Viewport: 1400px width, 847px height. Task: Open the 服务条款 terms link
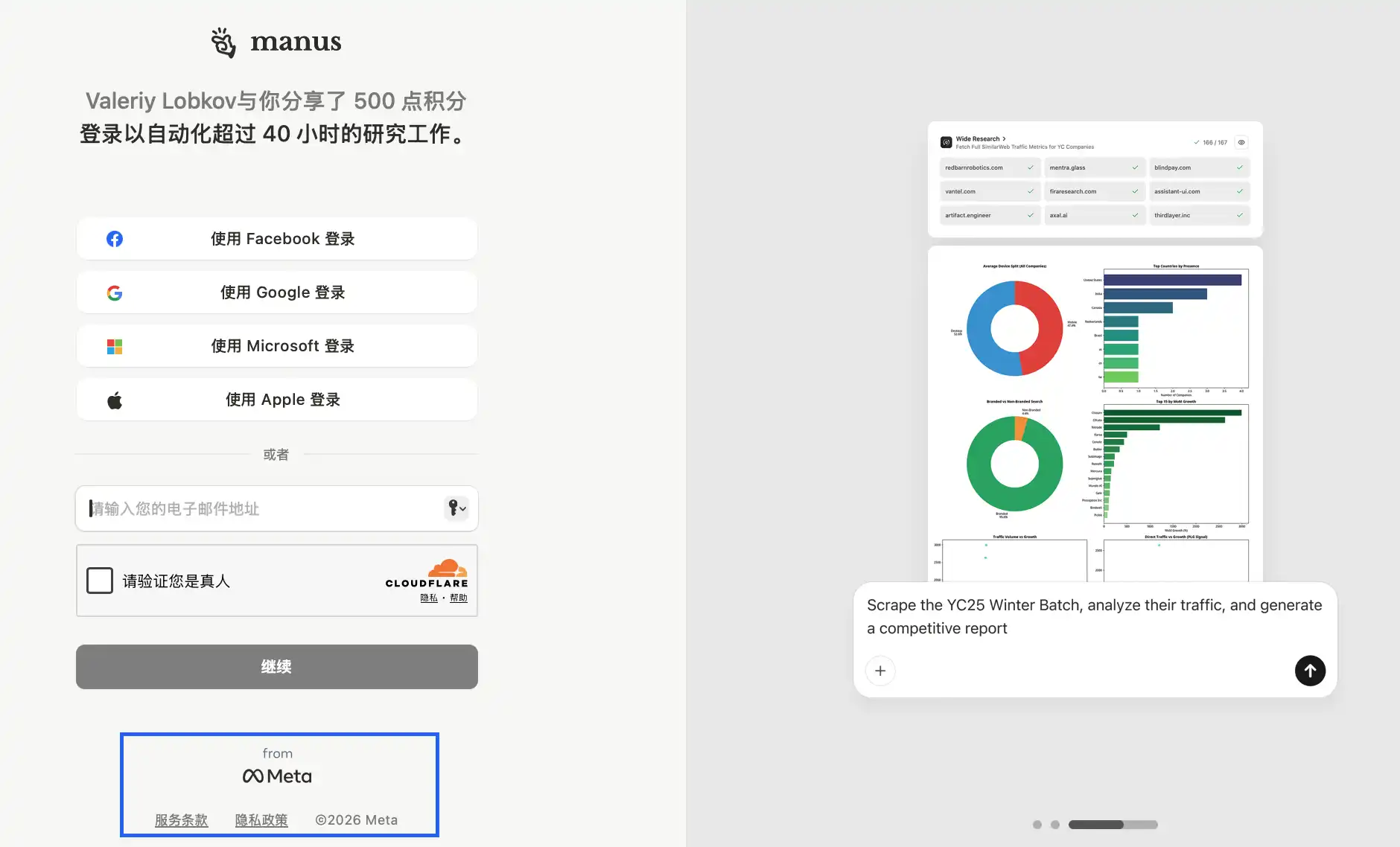[x=181, y=820]
